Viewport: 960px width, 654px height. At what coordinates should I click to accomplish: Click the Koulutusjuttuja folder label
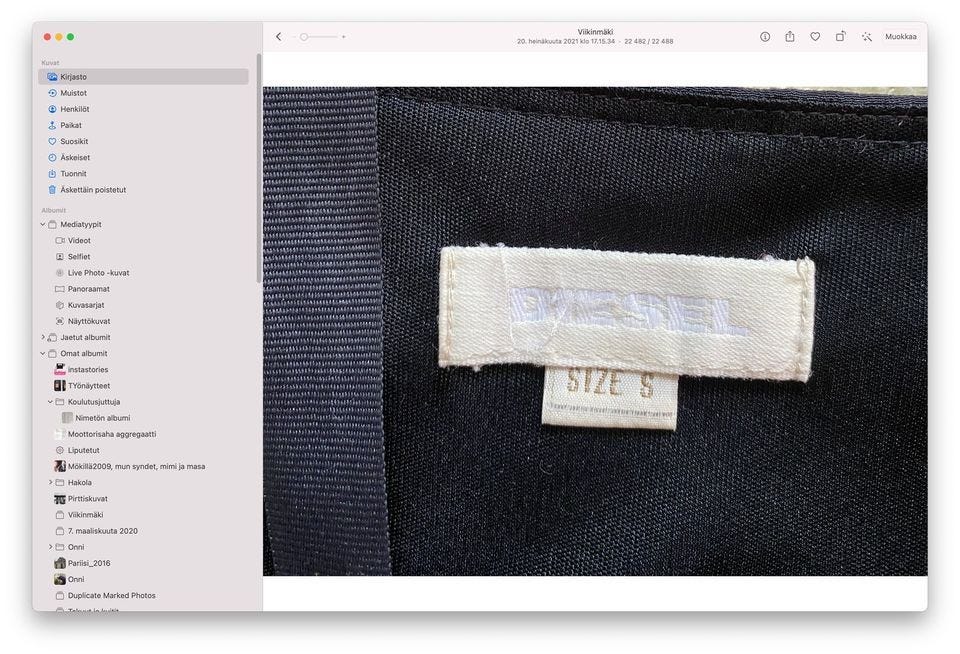pyautogui.click(x=94, y=402)
